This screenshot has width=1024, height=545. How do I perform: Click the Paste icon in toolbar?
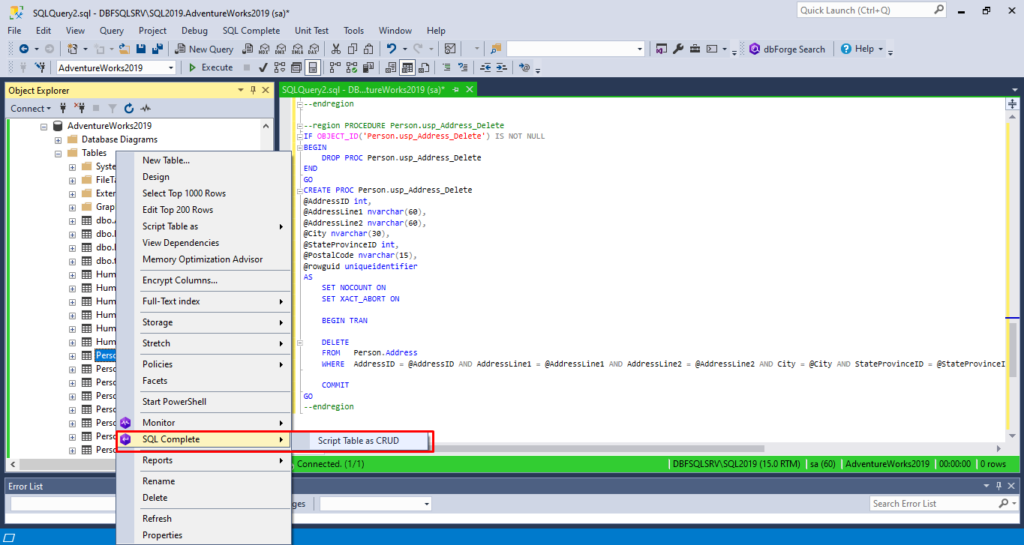tap(369, 49)
